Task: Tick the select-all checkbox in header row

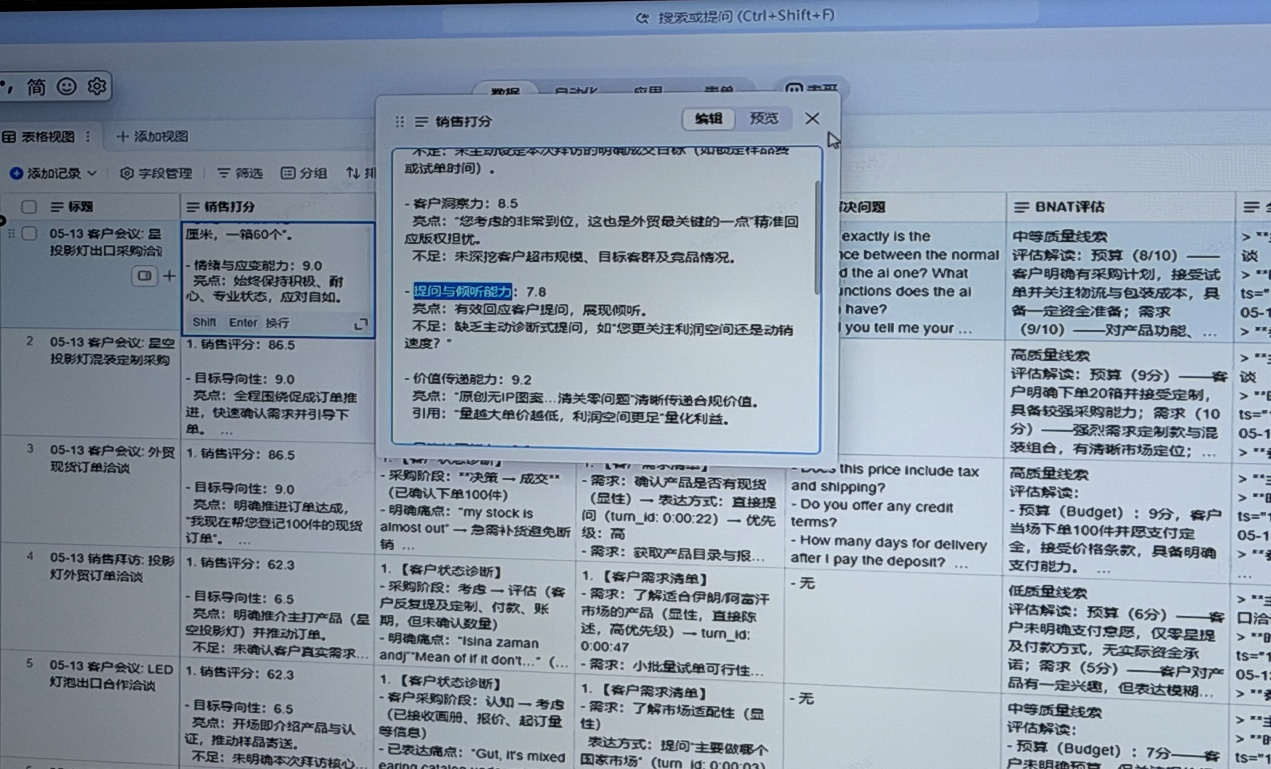Action: (29, 207)
